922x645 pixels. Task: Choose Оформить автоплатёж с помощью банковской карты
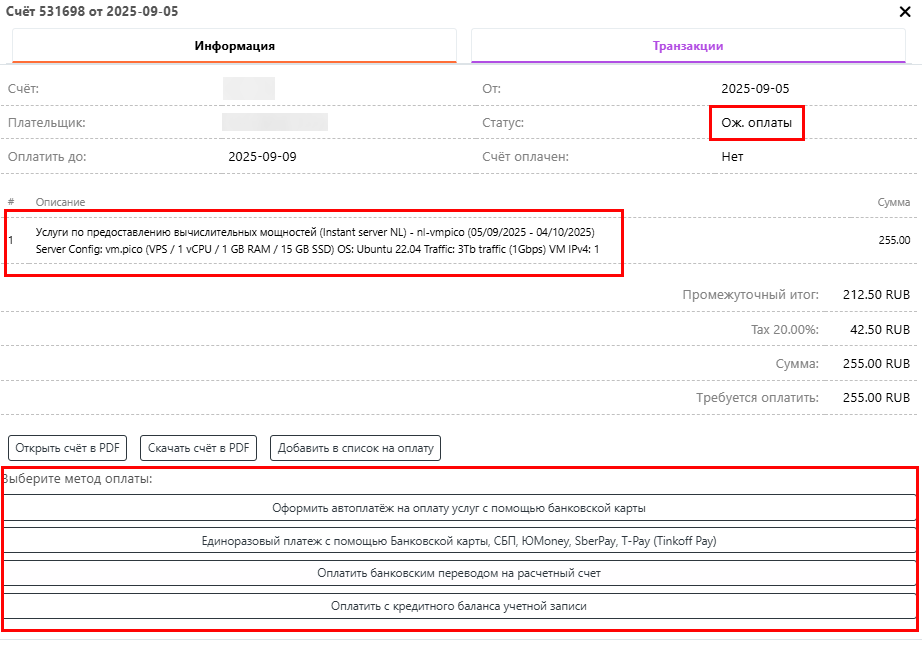459,508
